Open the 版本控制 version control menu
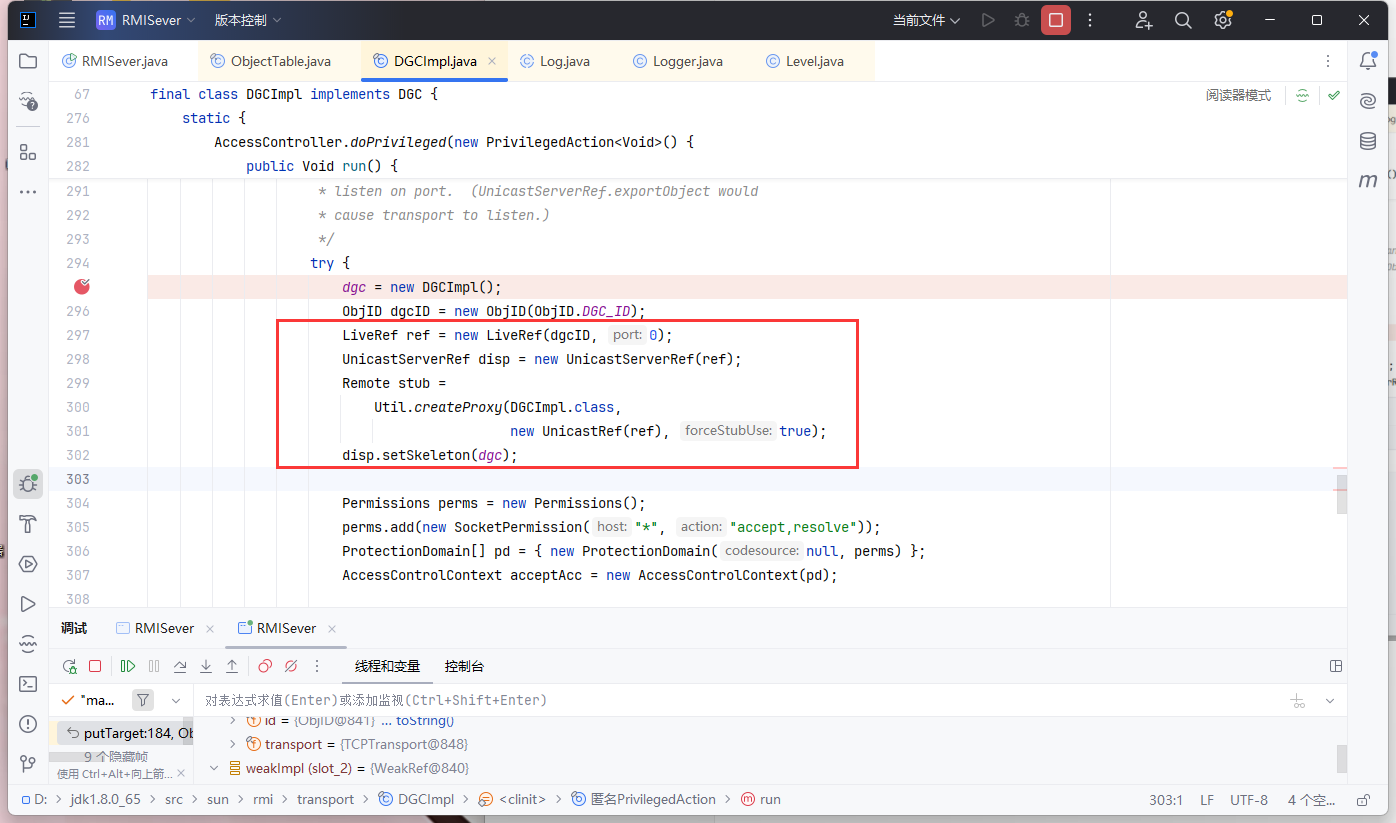The width and height of the screenshot is (1396, 823). point(248,20)
